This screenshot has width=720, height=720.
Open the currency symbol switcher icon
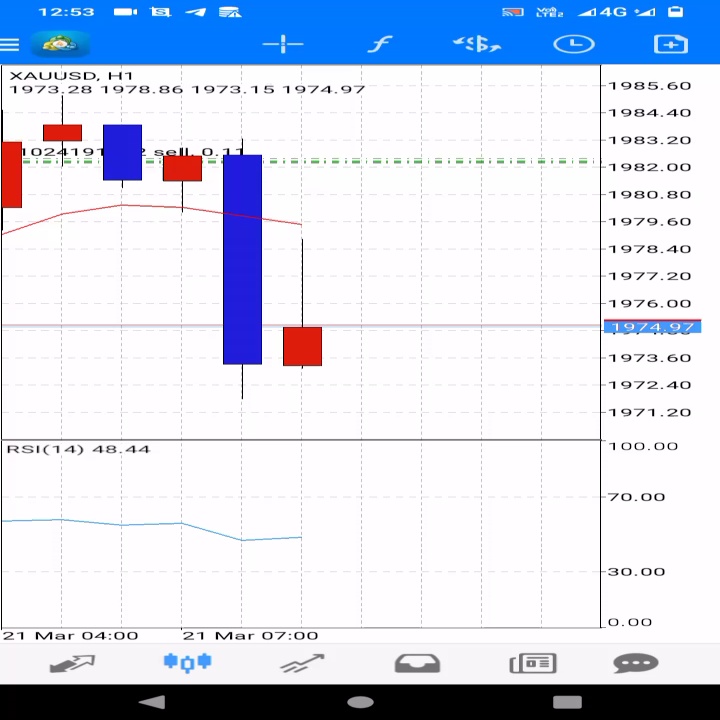[x=476, y=44]
